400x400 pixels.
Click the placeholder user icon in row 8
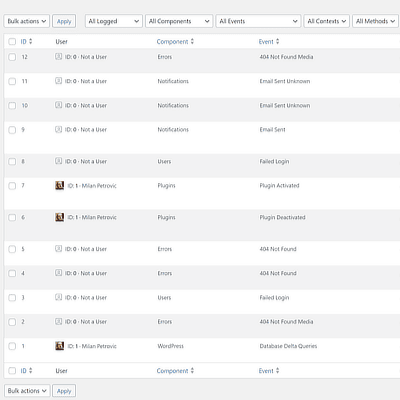coord(58,161)
